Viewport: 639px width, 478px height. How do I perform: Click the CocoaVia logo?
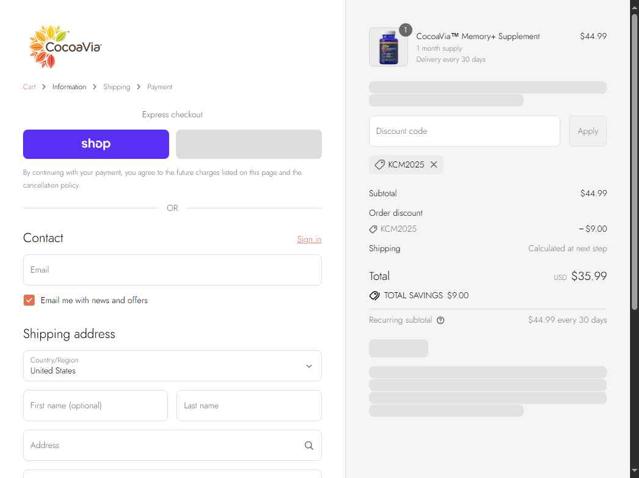tap(65, 46)
